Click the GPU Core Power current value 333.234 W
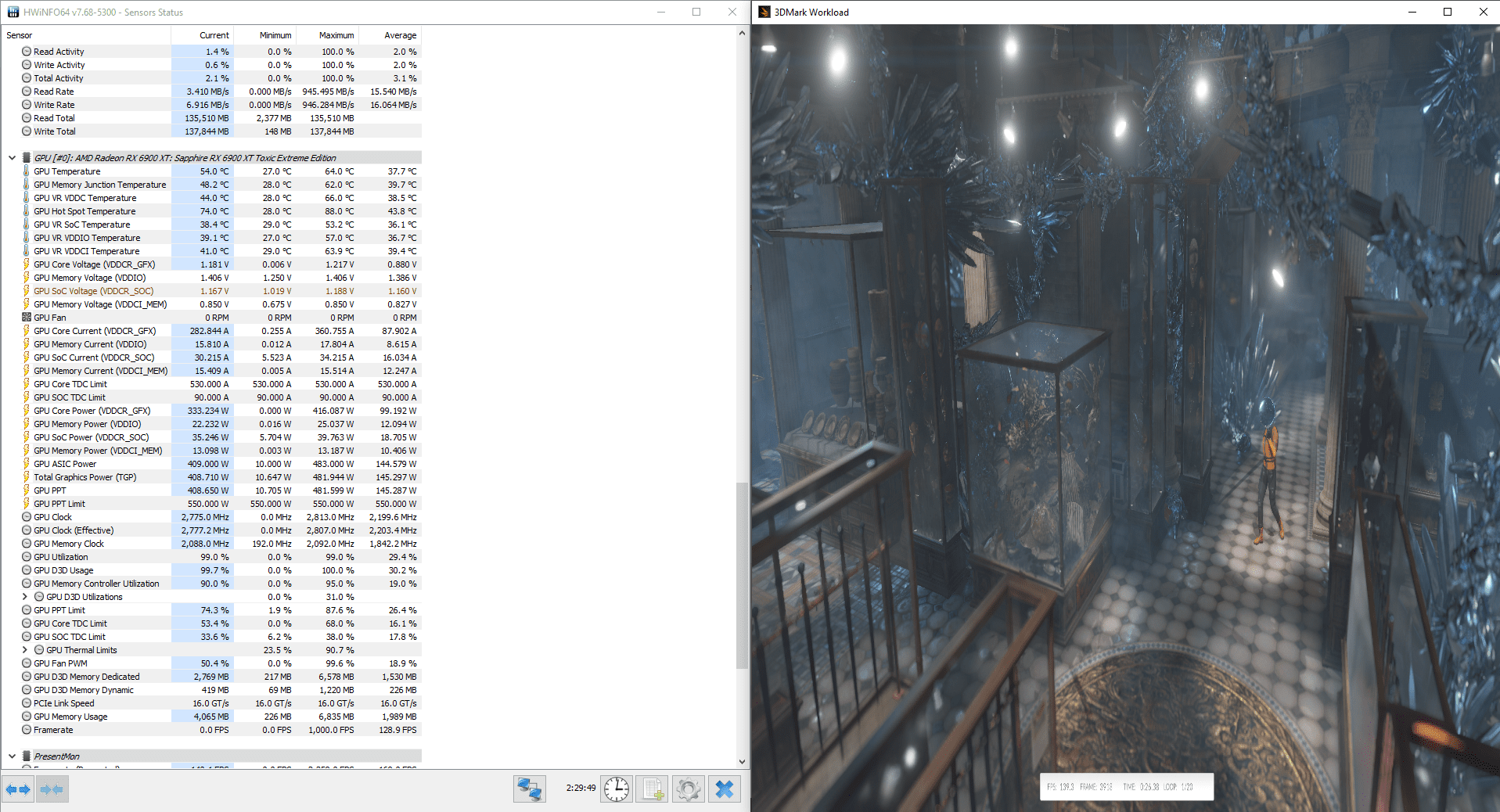 208,411
